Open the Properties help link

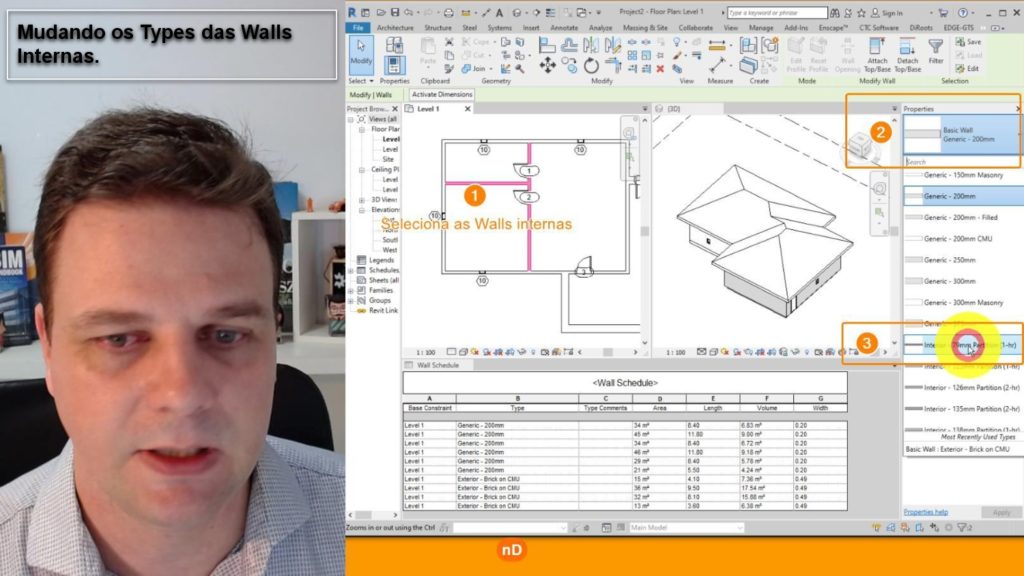pos(926,512)
